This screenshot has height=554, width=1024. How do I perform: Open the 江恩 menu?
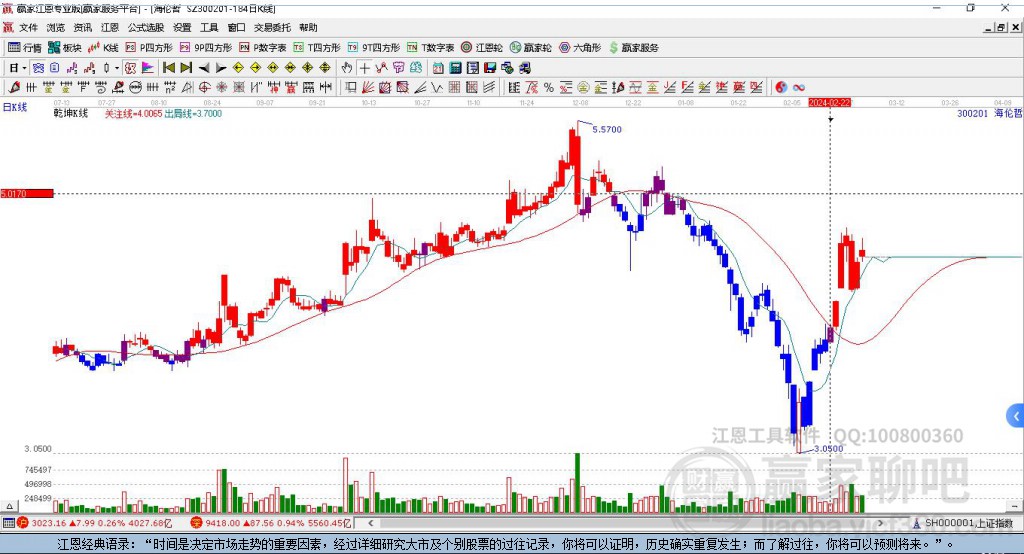[110, 27]
